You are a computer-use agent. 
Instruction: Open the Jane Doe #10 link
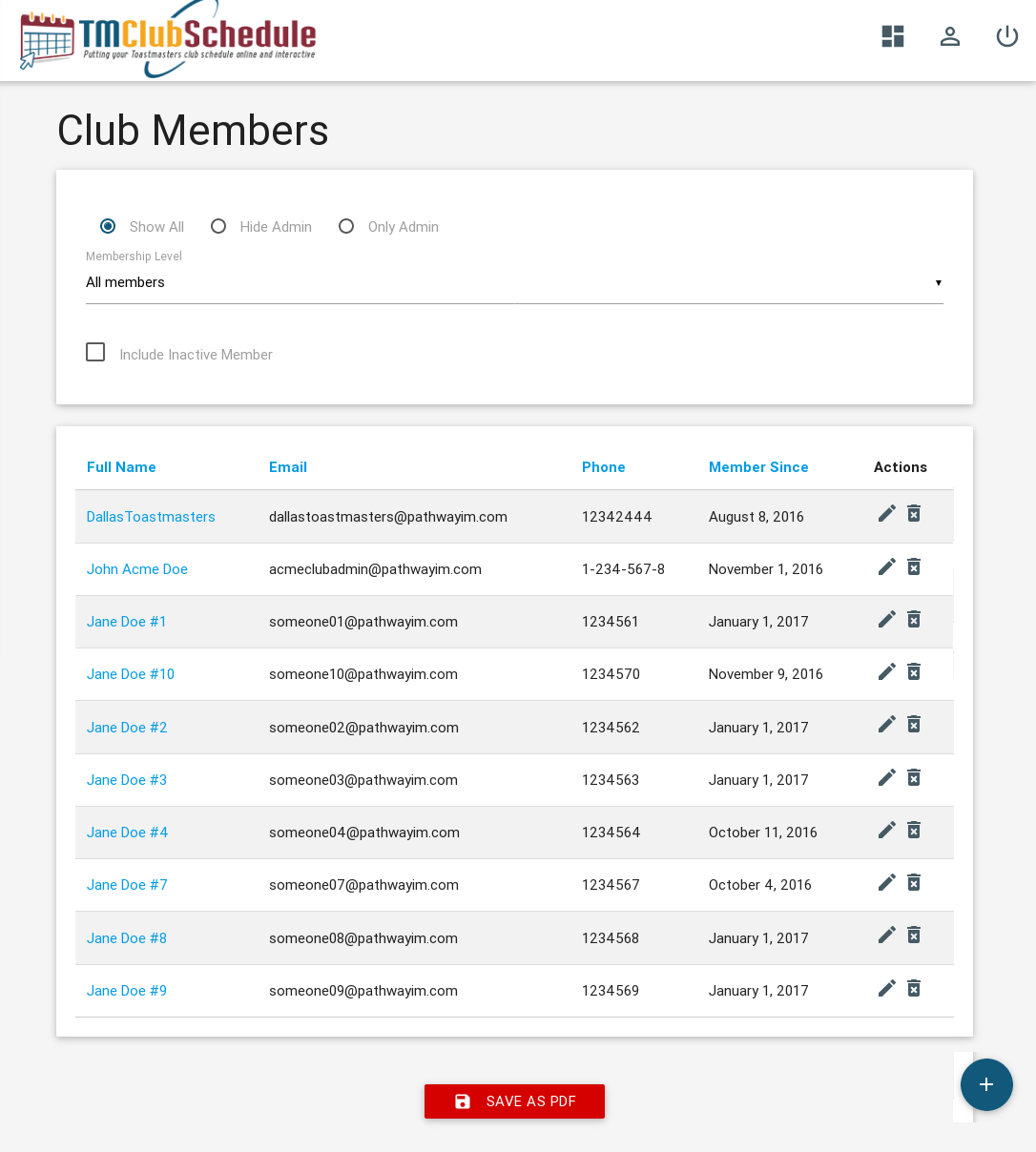point(131,674)
